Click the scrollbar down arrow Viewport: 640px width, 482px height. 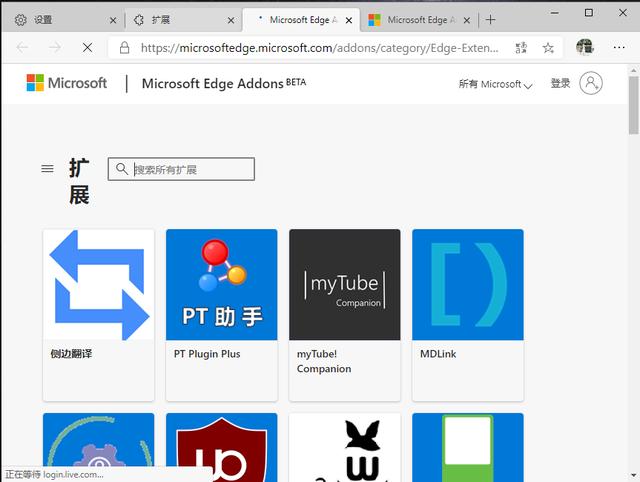coord(633,476)
